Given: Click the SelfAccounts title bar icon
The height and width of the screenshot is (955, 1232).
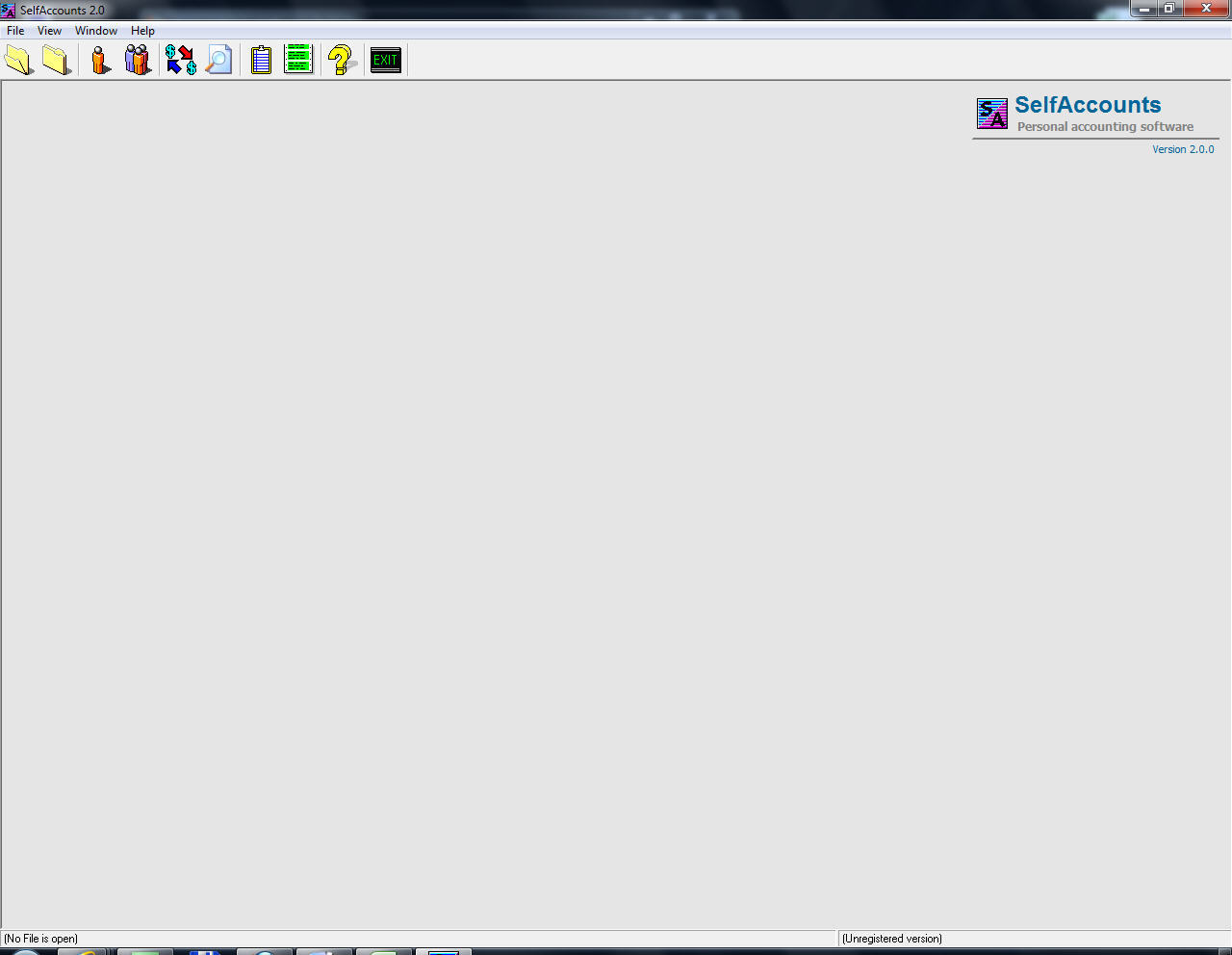Looking at the screenshot, I should [x=8, y=9].
